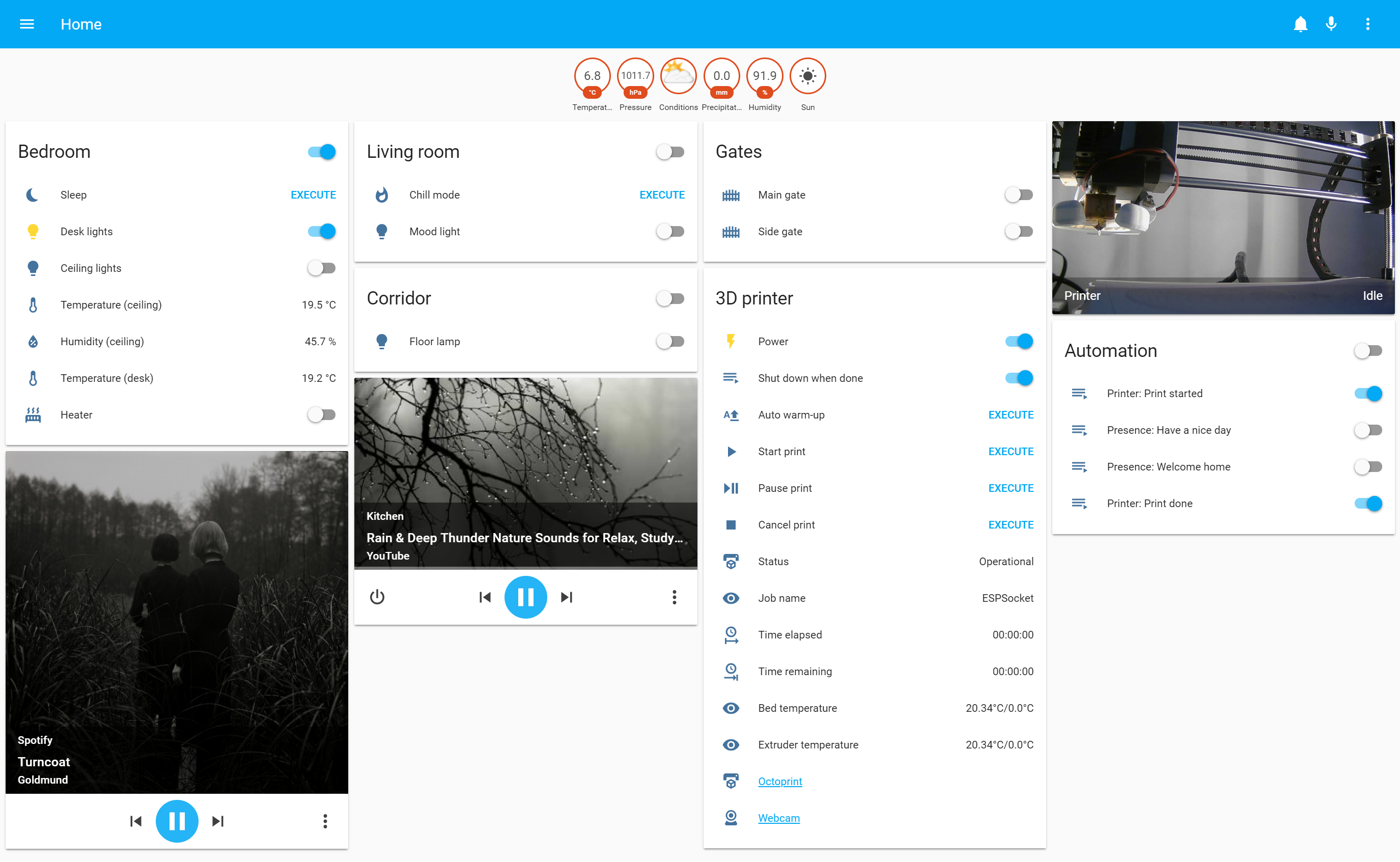
Task: Click the Main gate icon
Action: pos(731,196)
